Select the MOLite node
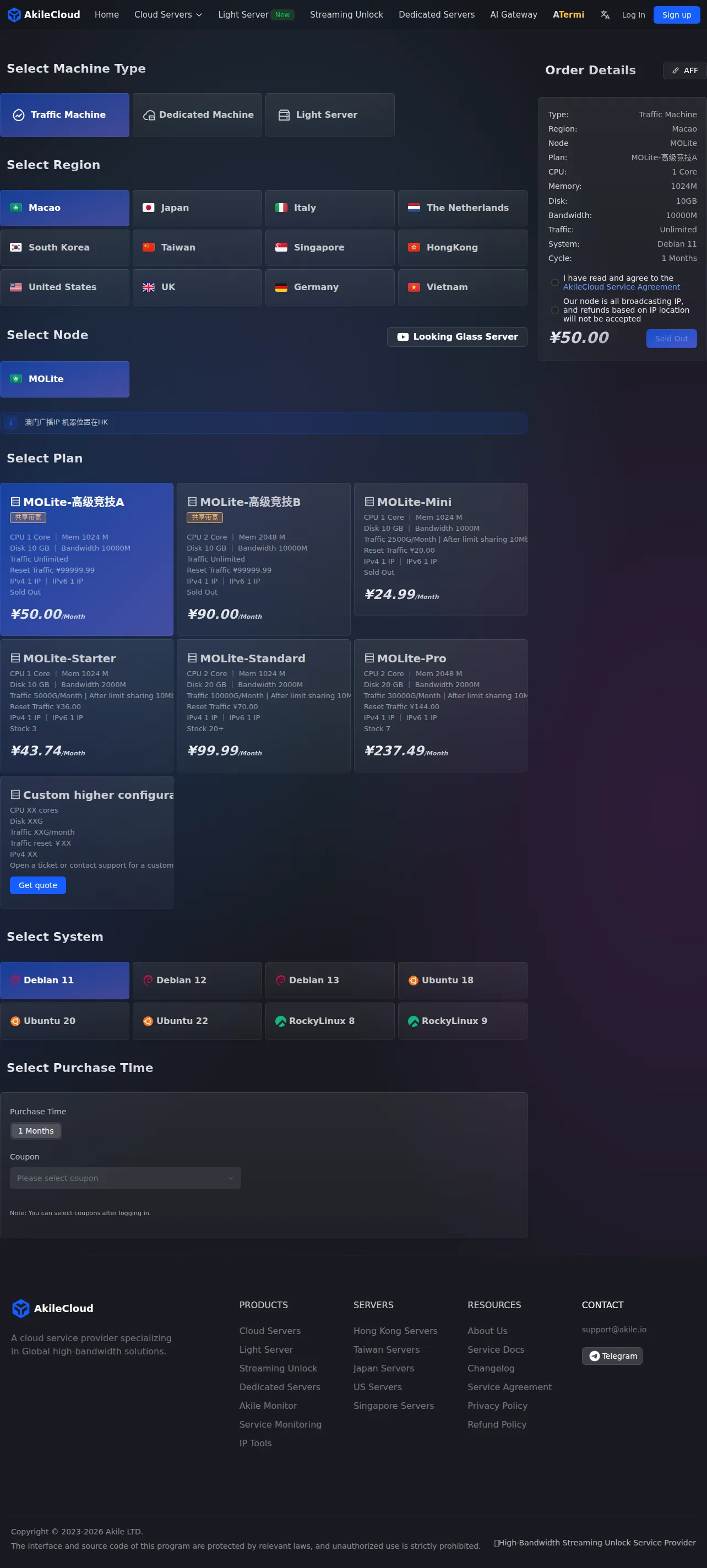This screenshot has height=1568, width=707. pos(64,379)
